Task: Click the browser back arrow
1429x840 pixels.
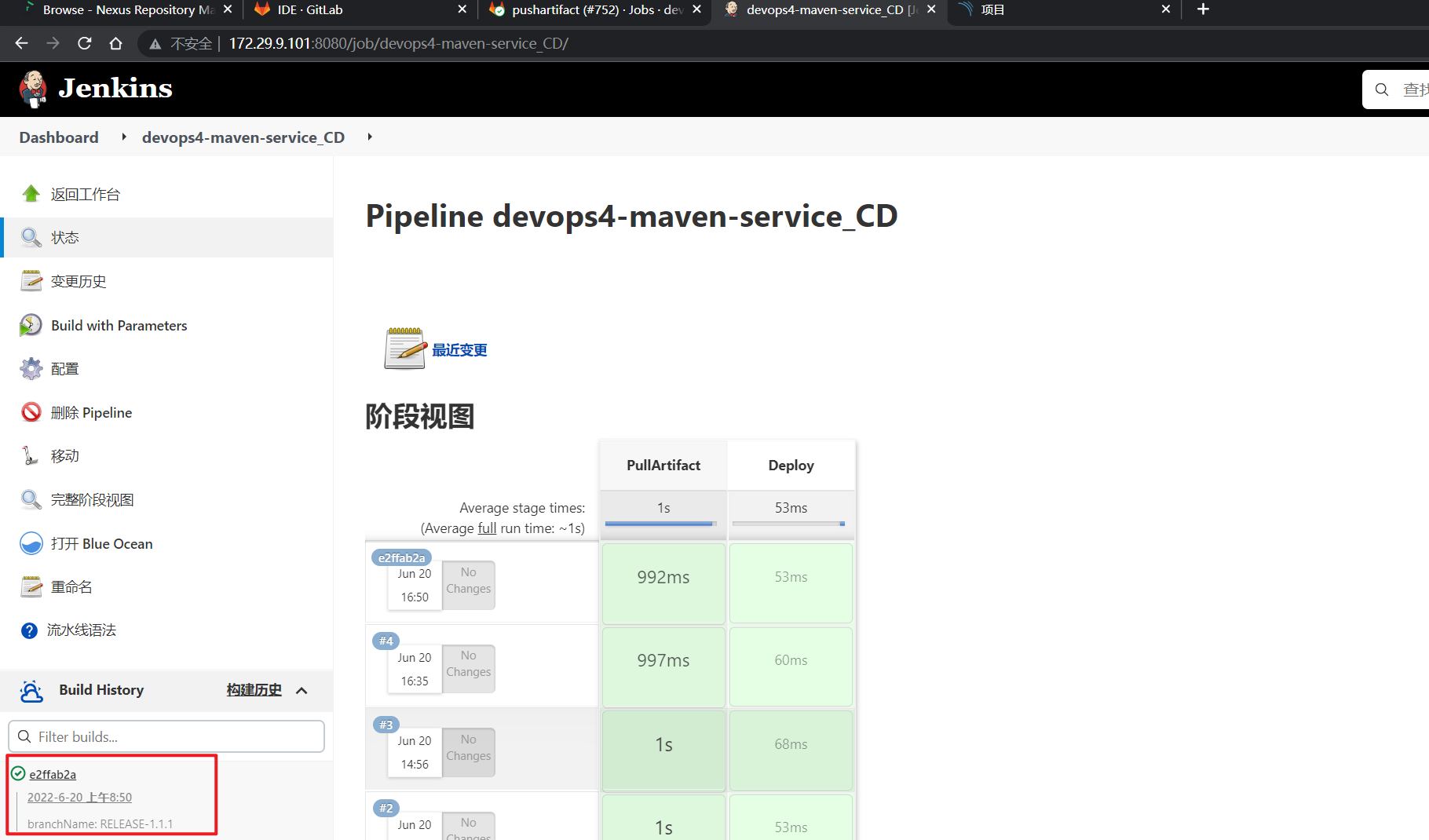Action: [22, 43]
